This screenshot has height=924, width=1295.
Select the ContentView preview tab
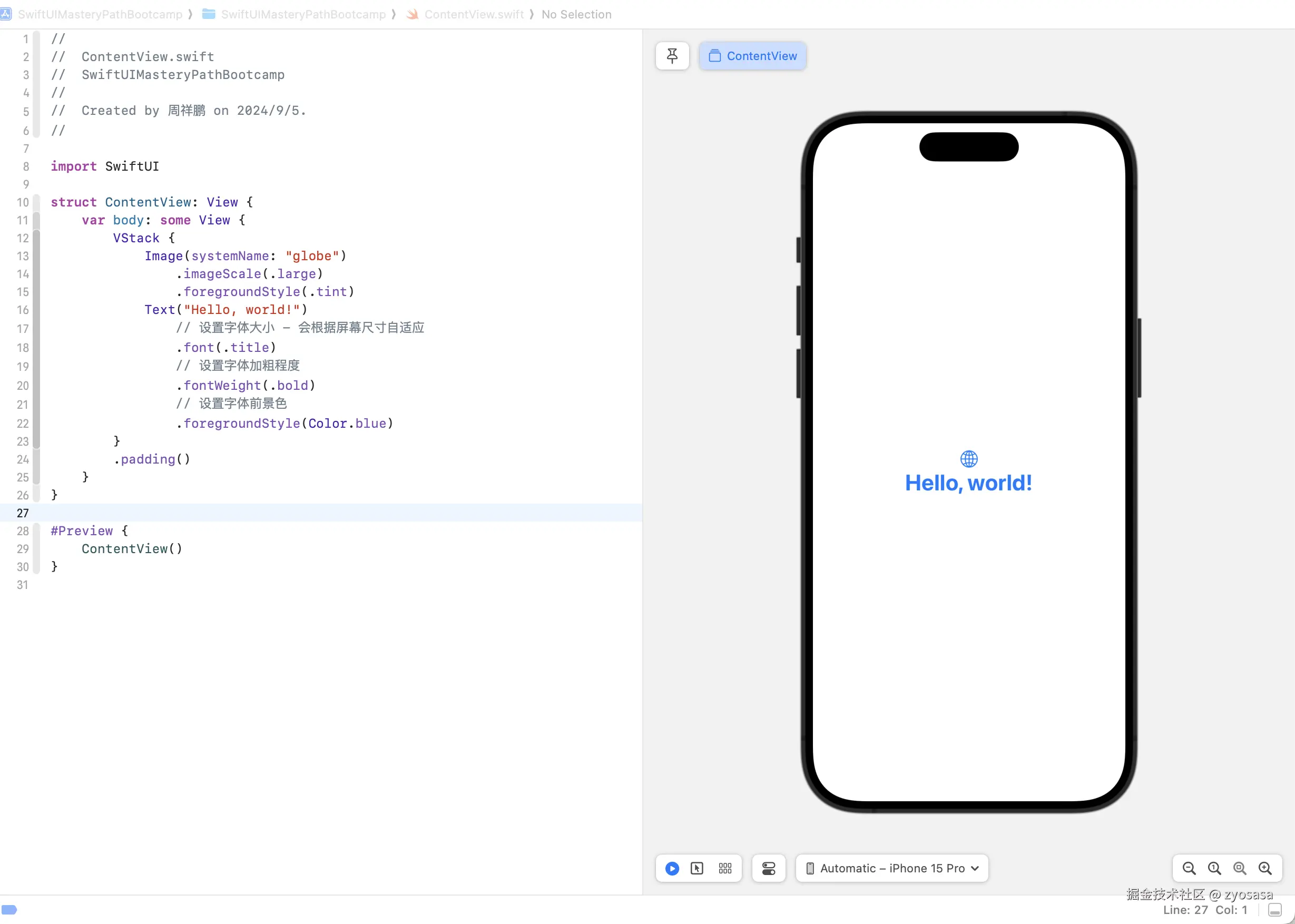(x=752, y=56)
